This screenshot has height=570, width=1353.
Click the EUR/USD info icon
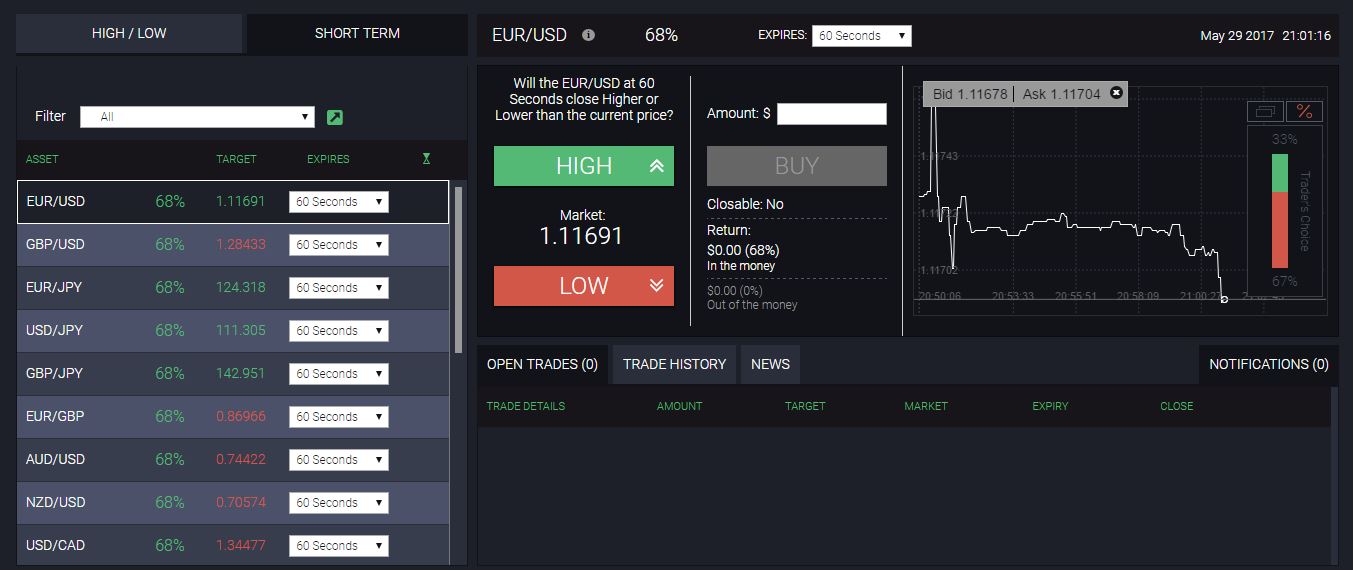pos(588,35)
